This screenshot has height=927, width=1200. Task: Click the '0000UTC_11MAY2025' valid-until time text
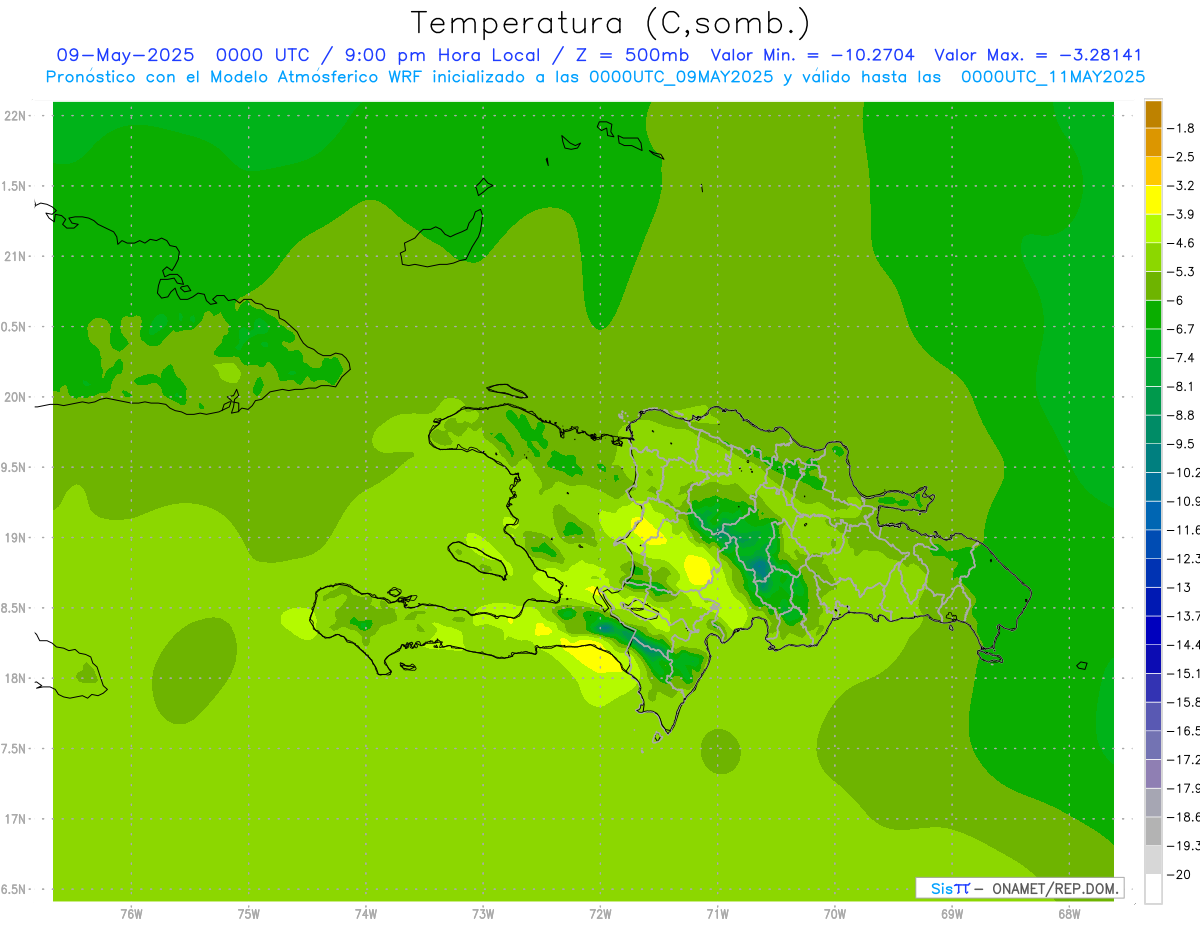tap(1052, 77)
